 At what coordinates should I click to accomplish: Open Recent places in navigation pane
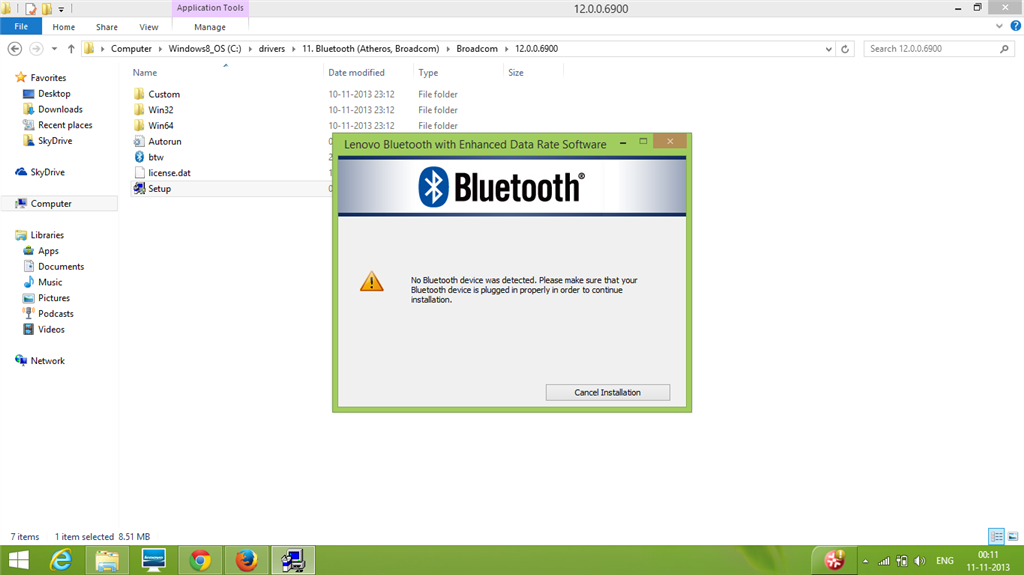point(65,125)
